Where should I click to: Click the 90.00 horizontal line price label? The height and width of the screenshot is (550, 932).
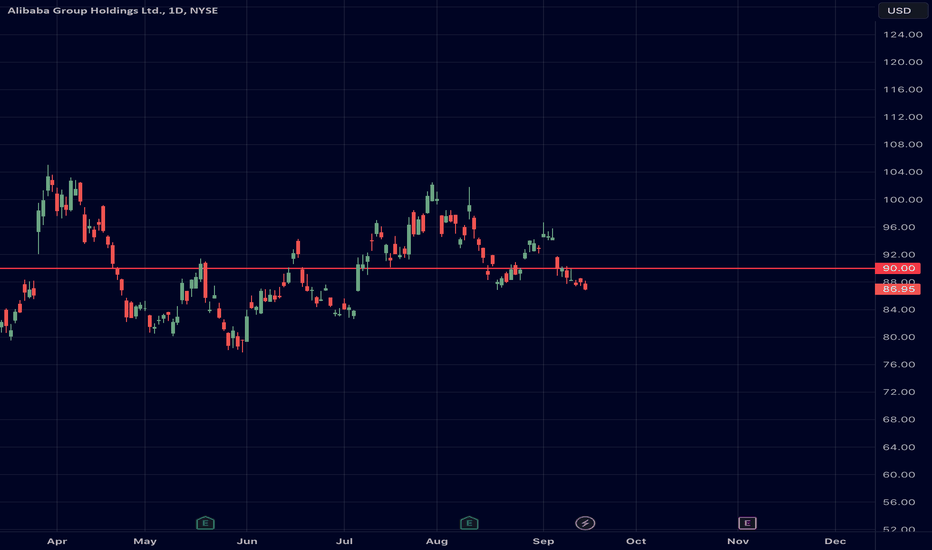(x=898, y=268)
